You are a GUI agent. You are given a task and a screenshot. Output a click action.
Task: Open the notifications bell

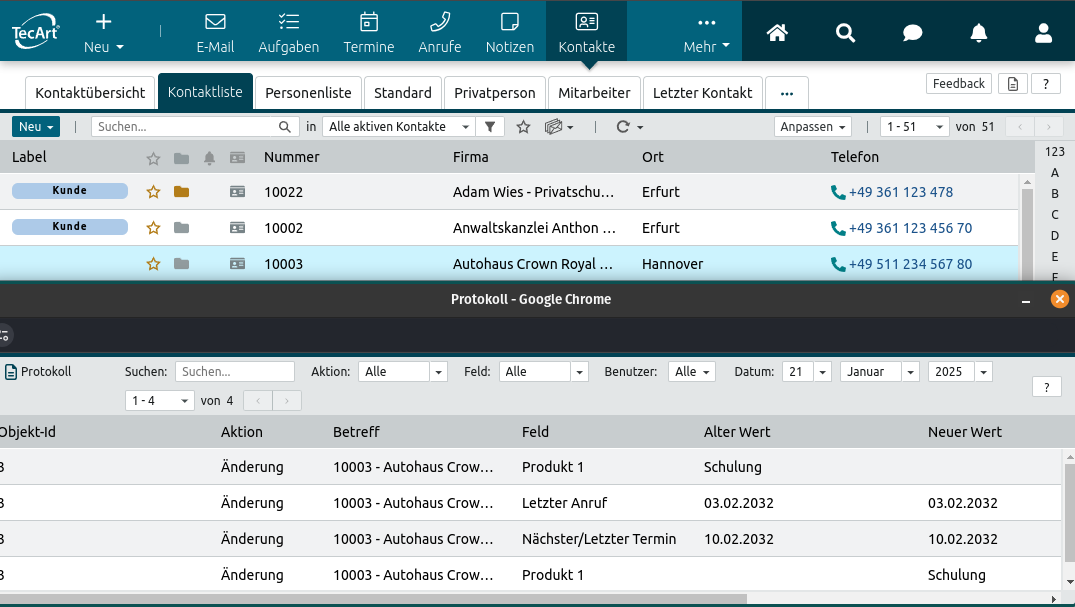tap(979, 33)
